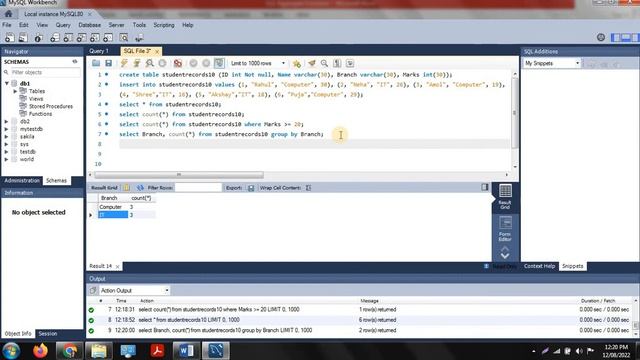The width and height of the screenshot is (640, 360).
Task: Open the object inspector info icon
Action: (x=38, y=38)
